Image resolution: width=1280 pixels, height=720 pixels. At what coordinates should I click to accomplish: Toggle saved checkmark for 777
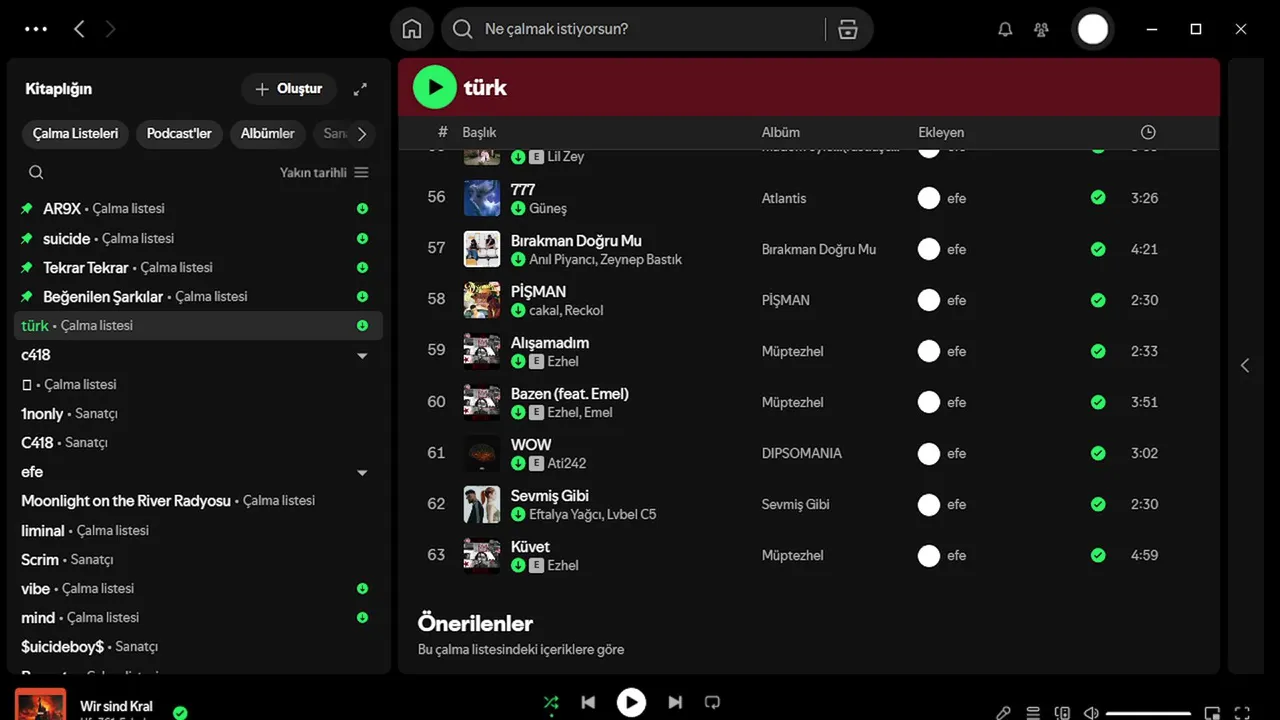1098,198
